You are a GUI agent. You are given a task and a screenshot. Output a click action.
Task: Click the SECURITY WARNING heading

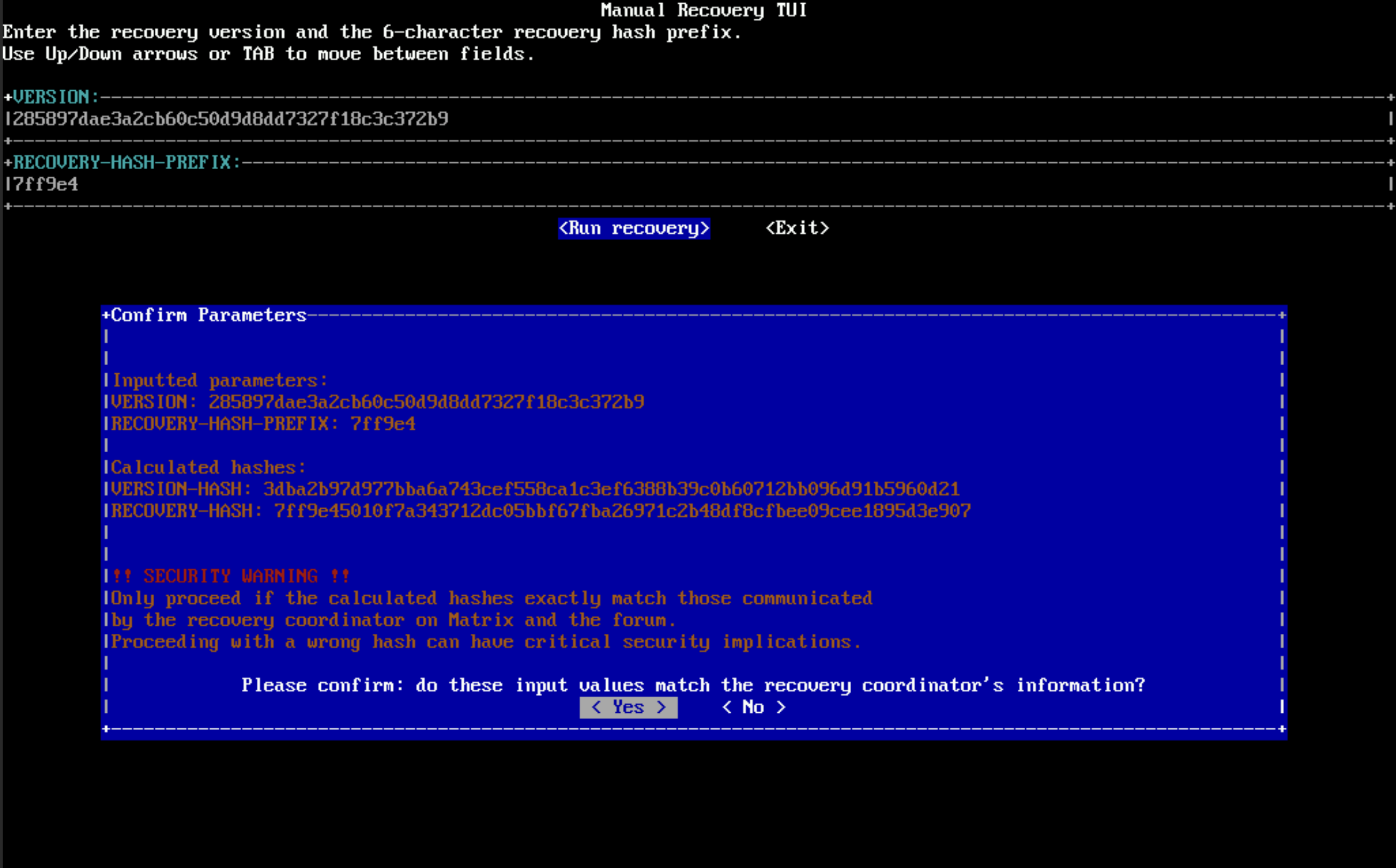coord(231,576)
